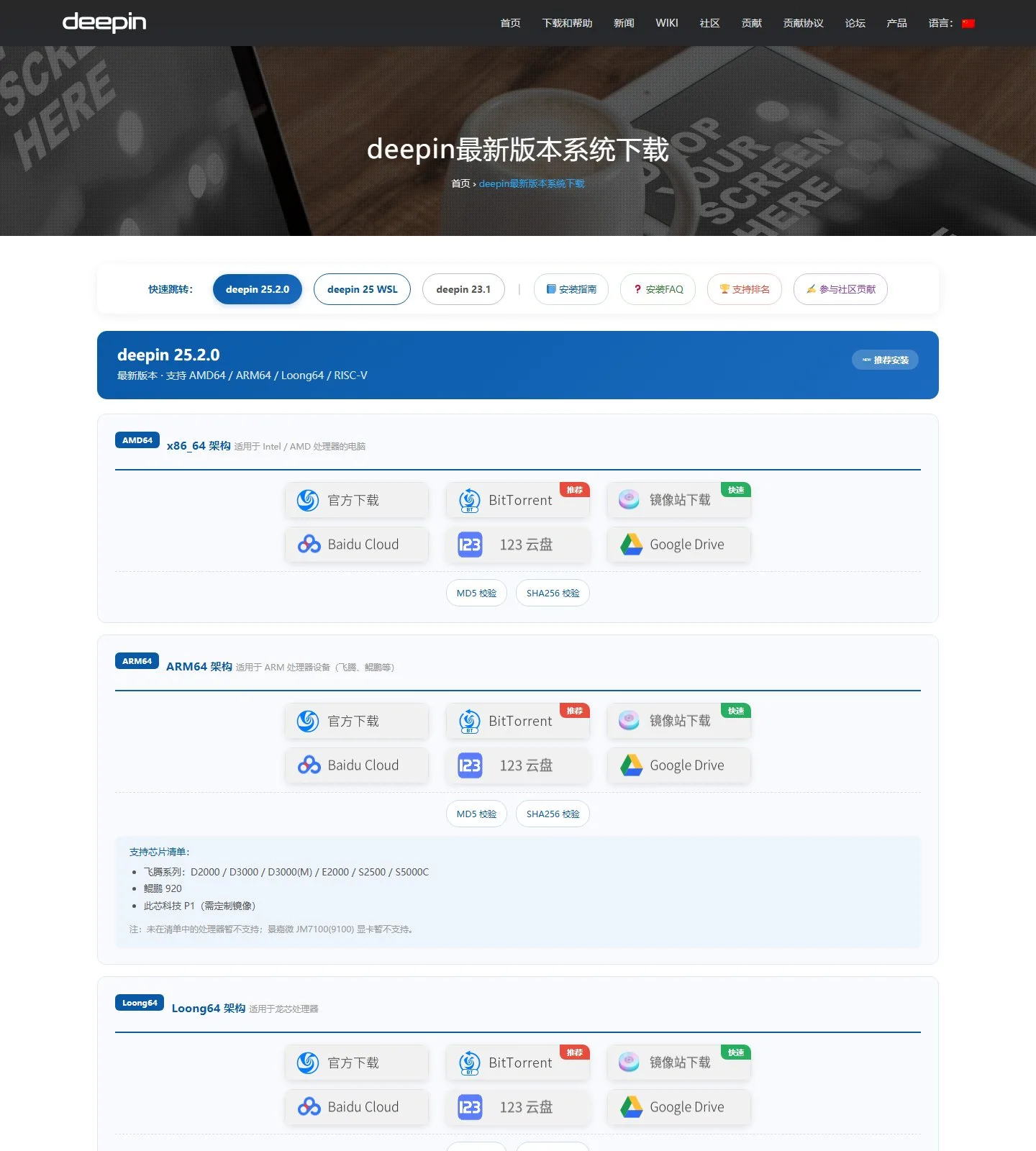The height and width of the screenshot is (1151, 1036).
Task: Click deepin最新版本系统下载 breadcrumb link
Action: tap(532, 183)
